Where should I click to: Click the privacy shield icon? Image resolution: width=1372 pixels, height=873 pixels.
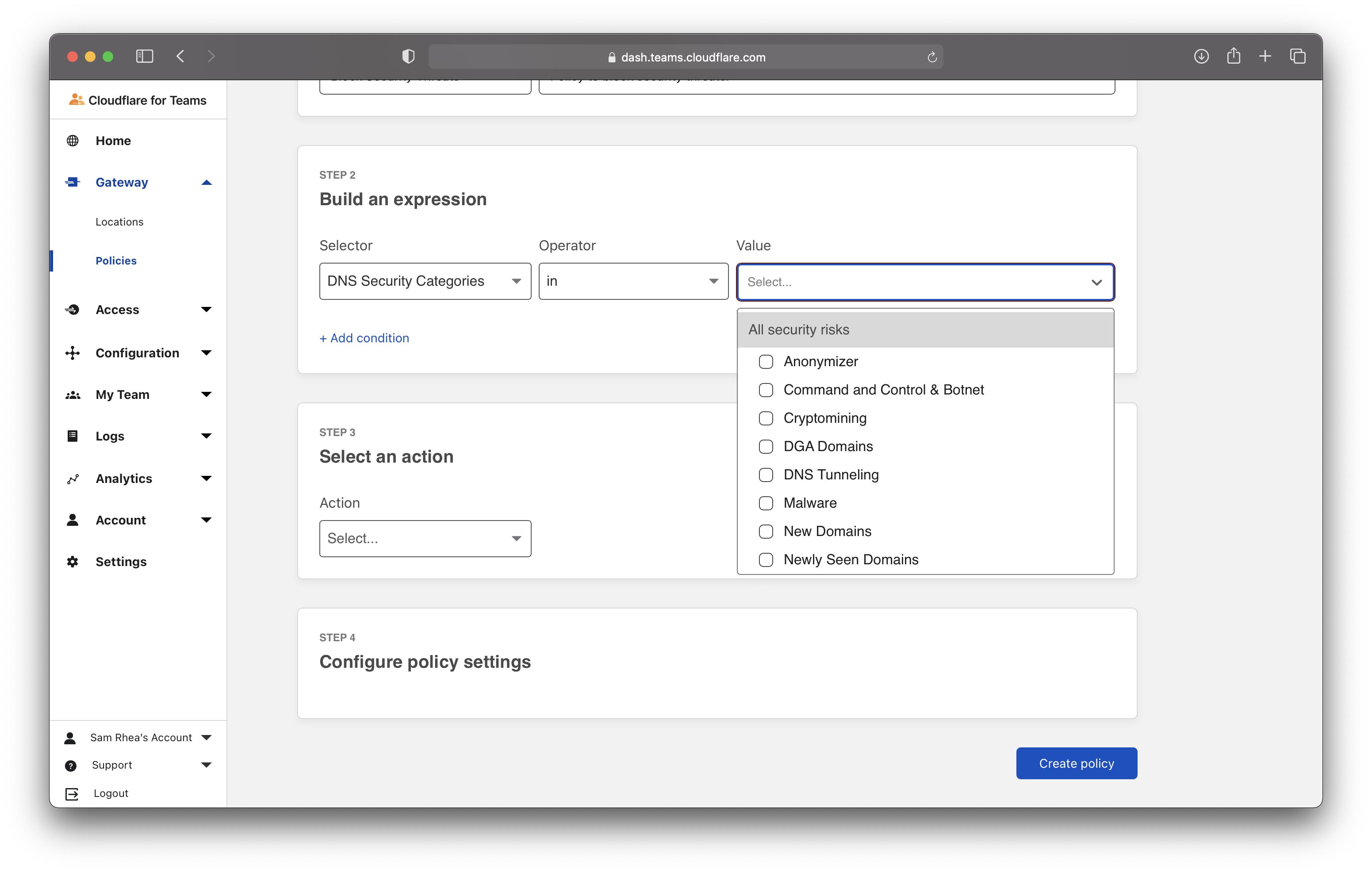(408, 57)
